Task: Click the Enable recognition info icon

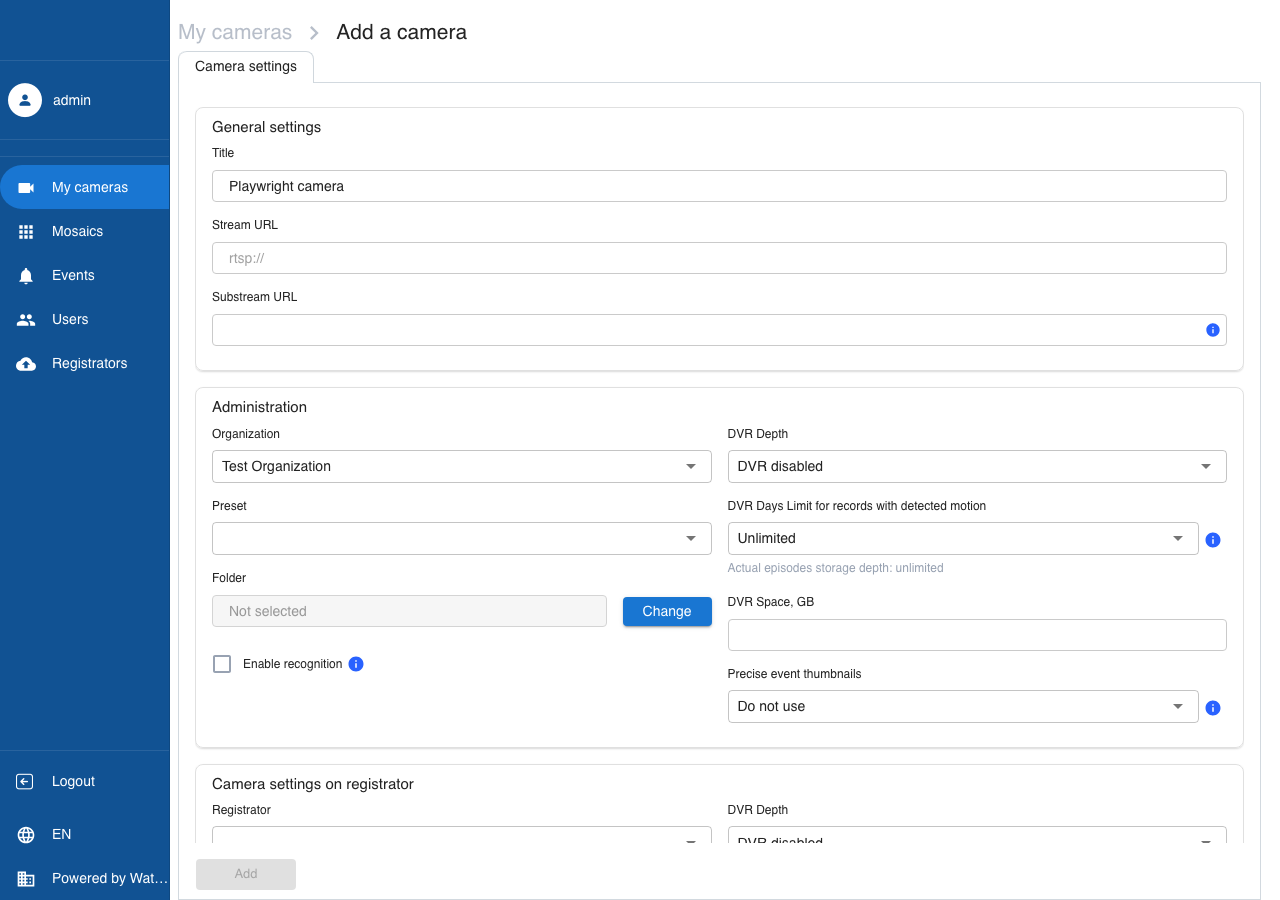Action: click(356, 664)
